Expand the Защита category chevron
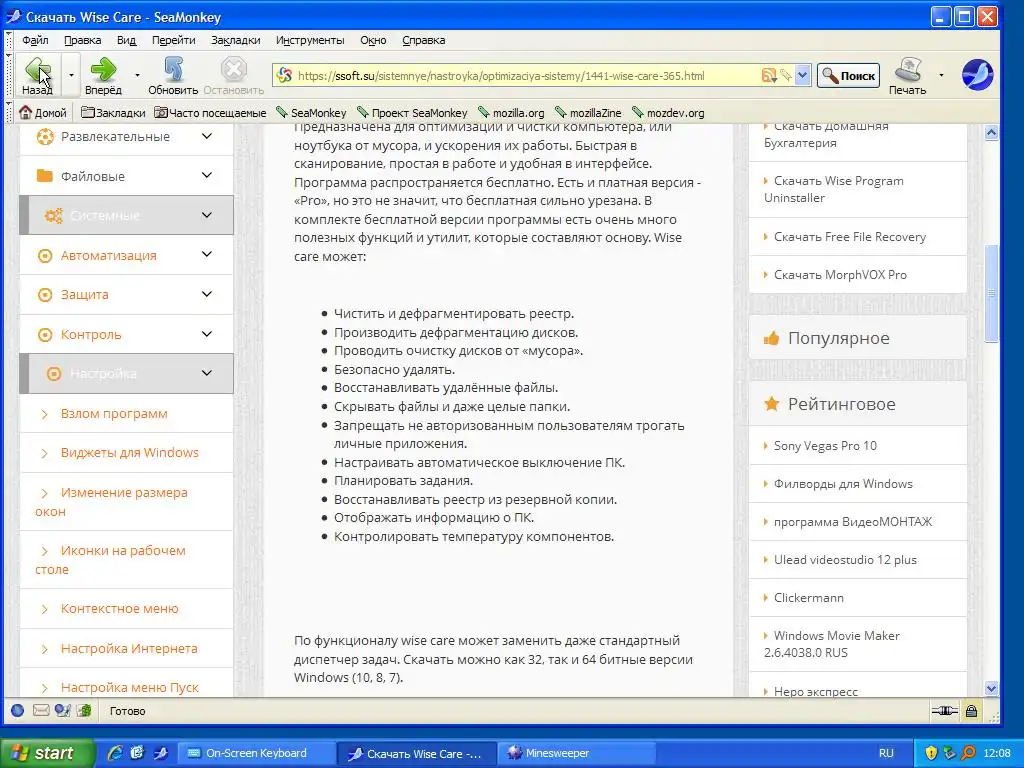 (206, 294)
